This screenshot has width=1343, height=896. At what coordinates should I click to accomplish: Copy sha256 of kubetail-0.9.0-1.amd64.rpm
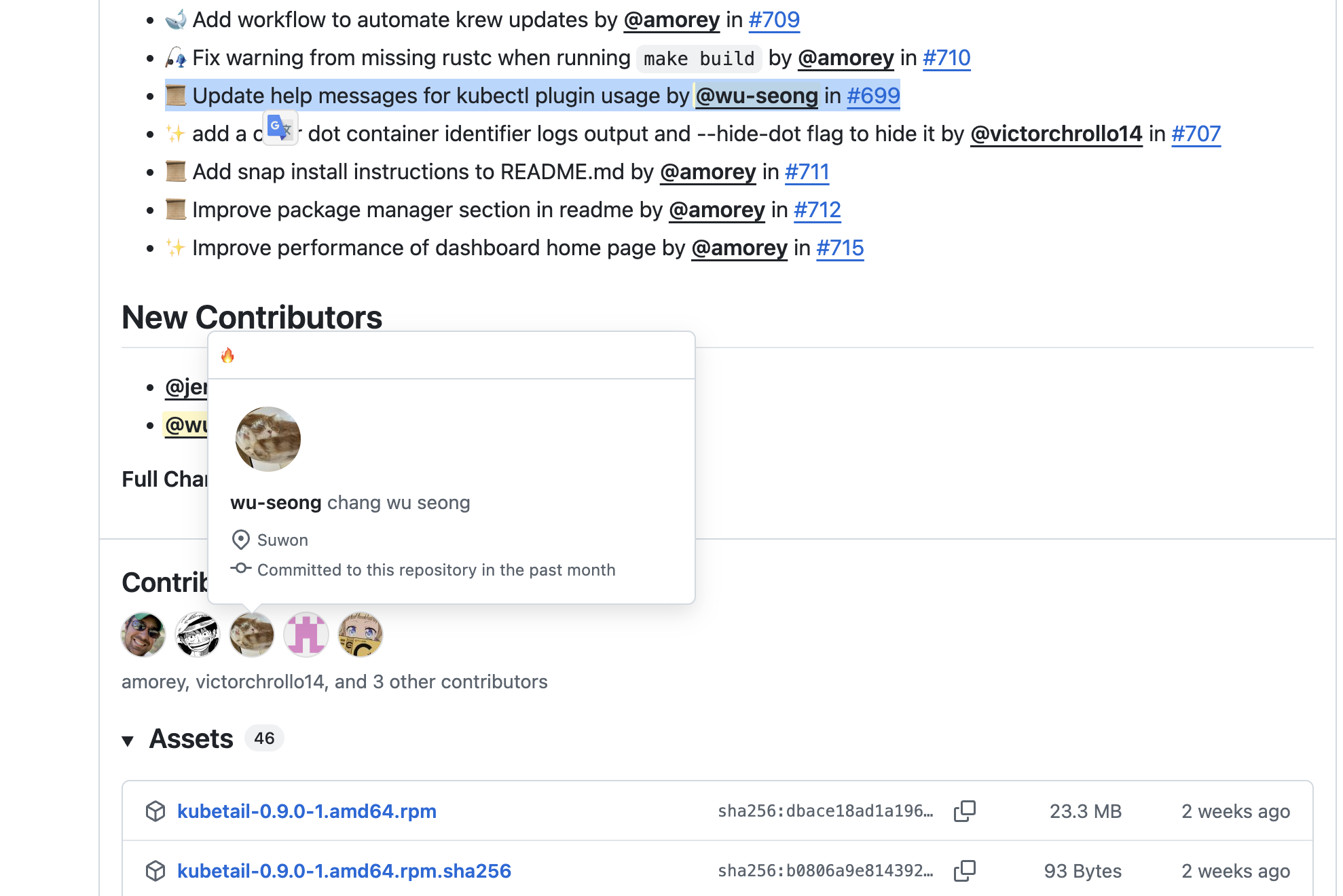pos(964,811)
